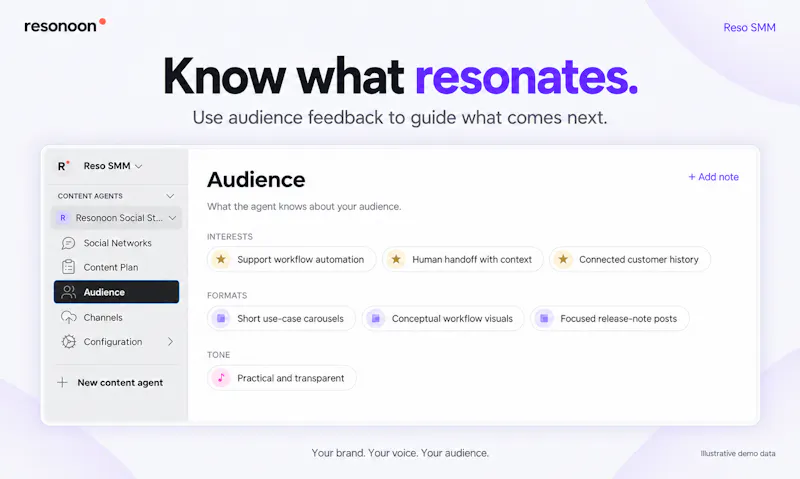
Task: Click 'Your brand. Your voice. Your audience.' tagline
Action: pos(400,453)
